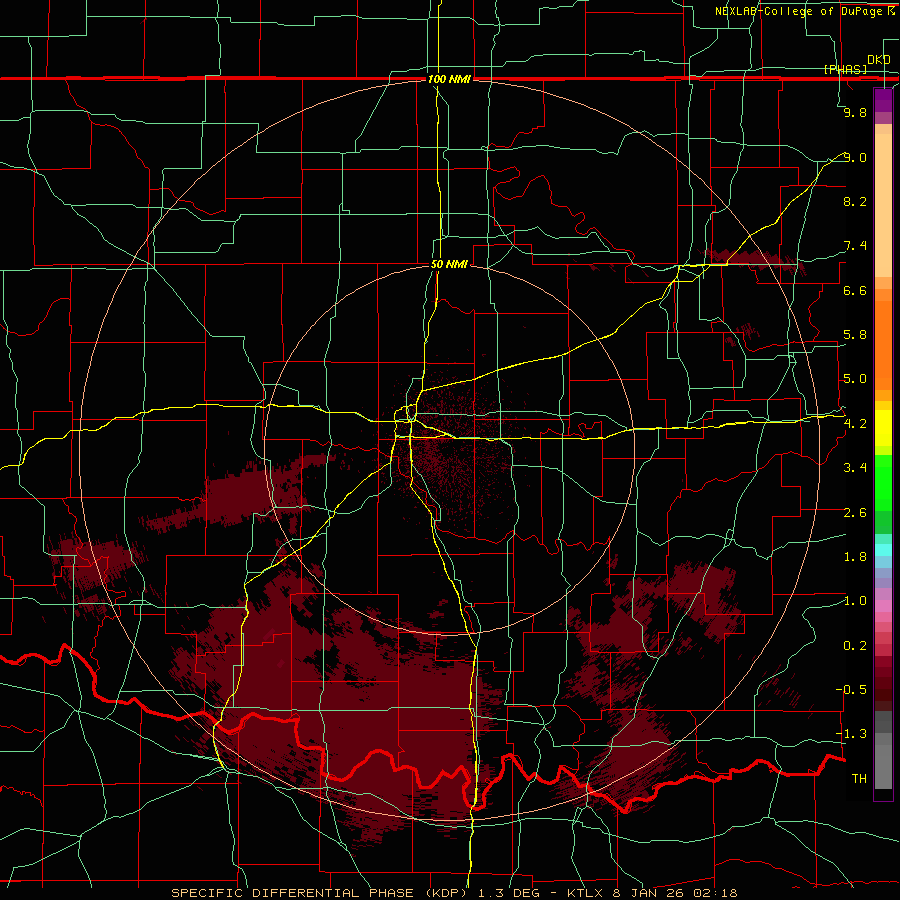Click the 9.8 value on the color scale

[855, 112]
